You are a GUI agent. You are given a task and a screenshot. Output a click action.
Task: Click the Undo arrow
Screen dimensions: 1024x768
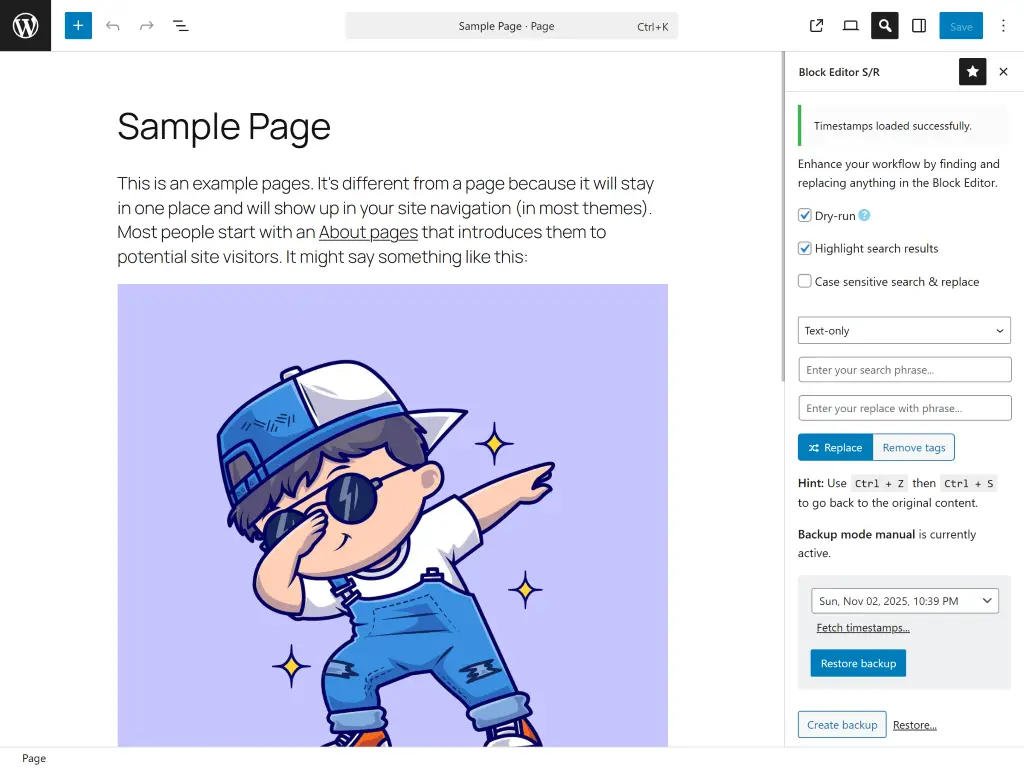(112, 25)
